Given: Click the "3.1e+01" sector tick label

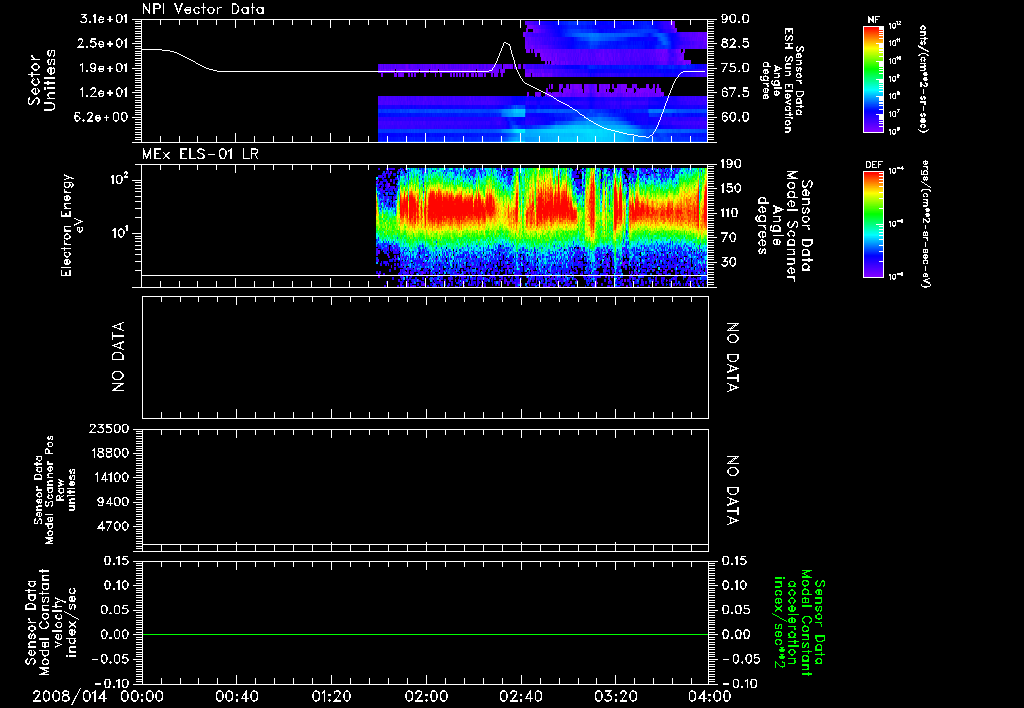Looking at the screenshot, I should pos(104,19).
